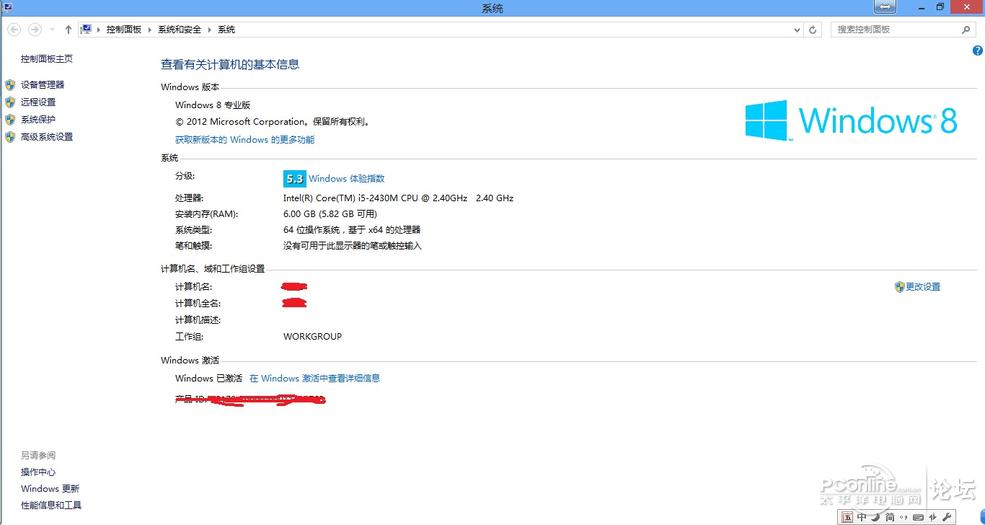Open 操作中心 in the see-also list
The height and width of the screenshot is (525, 985).
(x=38, y=472)
